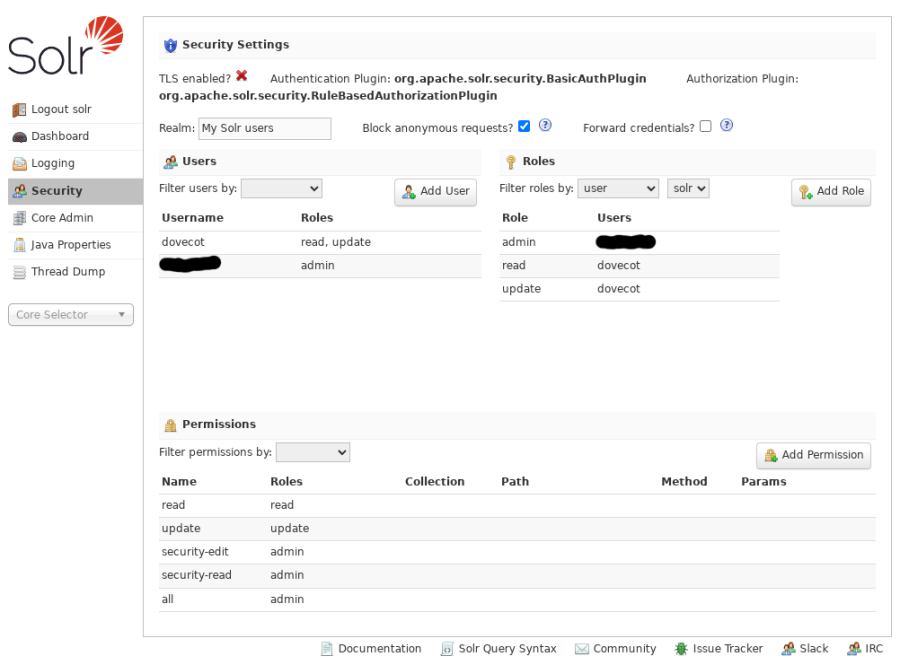This screenshot has height=665, width=900.
Task: Open Thread Dump page
Action: click(x=75, y=272)
